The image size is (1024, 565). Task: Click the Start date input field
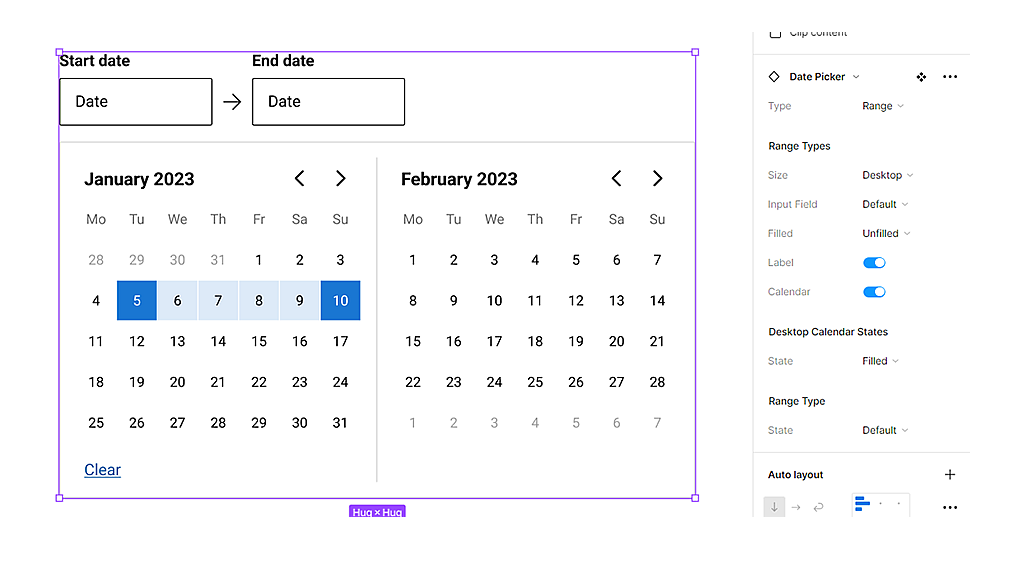(136, 102)
